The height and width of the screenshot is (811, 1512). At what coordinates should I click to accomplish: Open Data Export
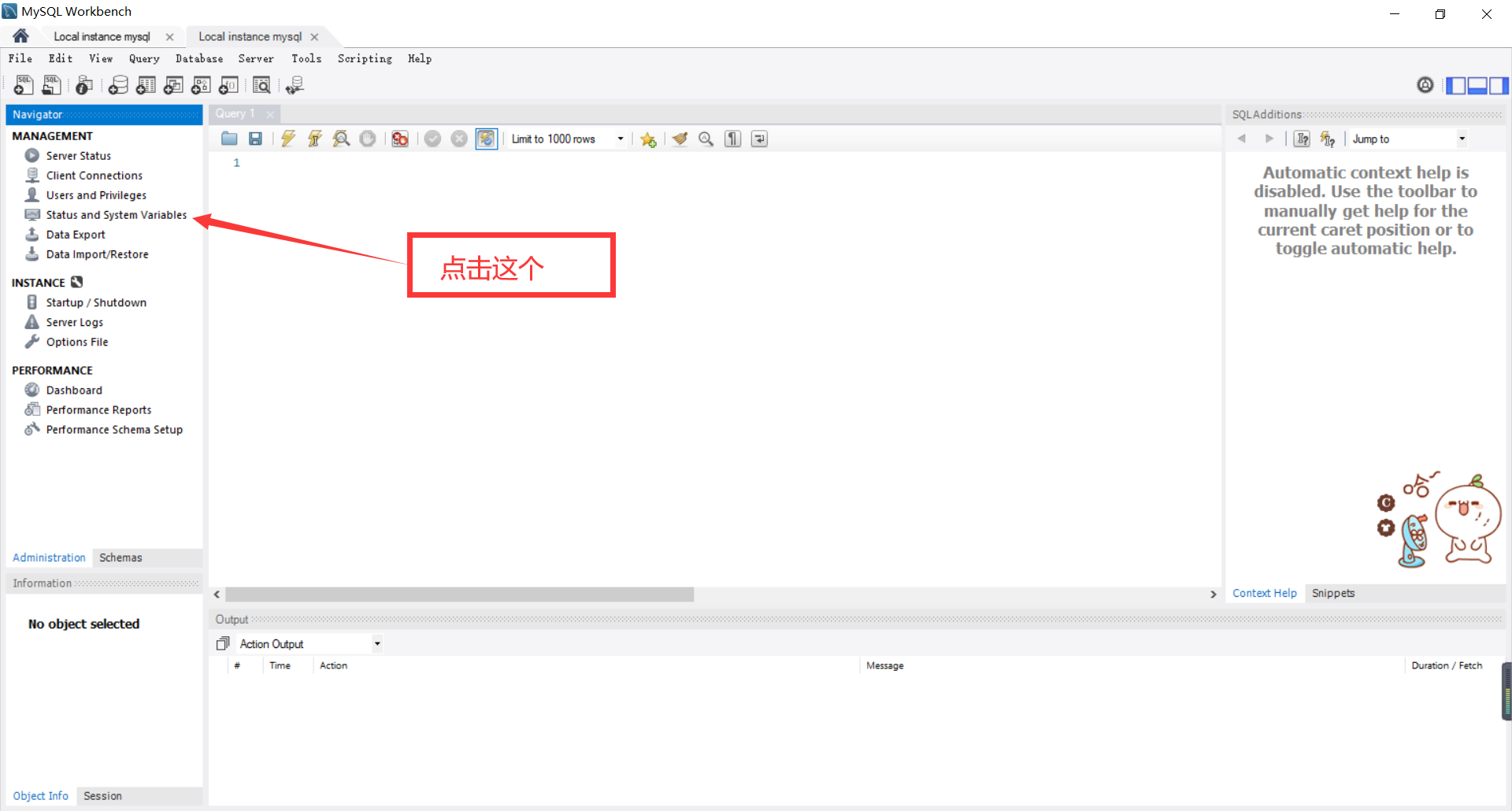coord(75,235)
